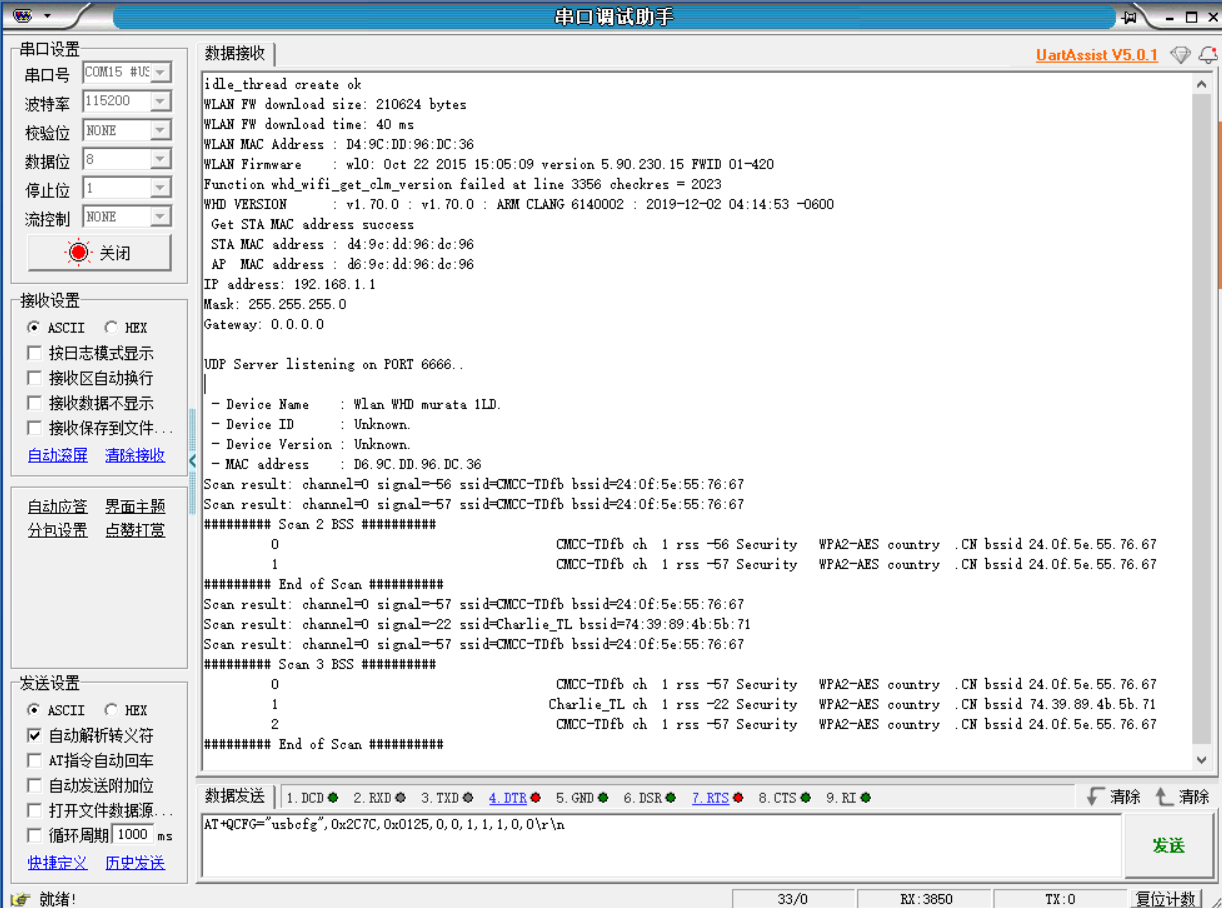This screenshot has width=1222, height=908.
Task: Click the 点赞打赏 link
Action: (x=135, y=530)
